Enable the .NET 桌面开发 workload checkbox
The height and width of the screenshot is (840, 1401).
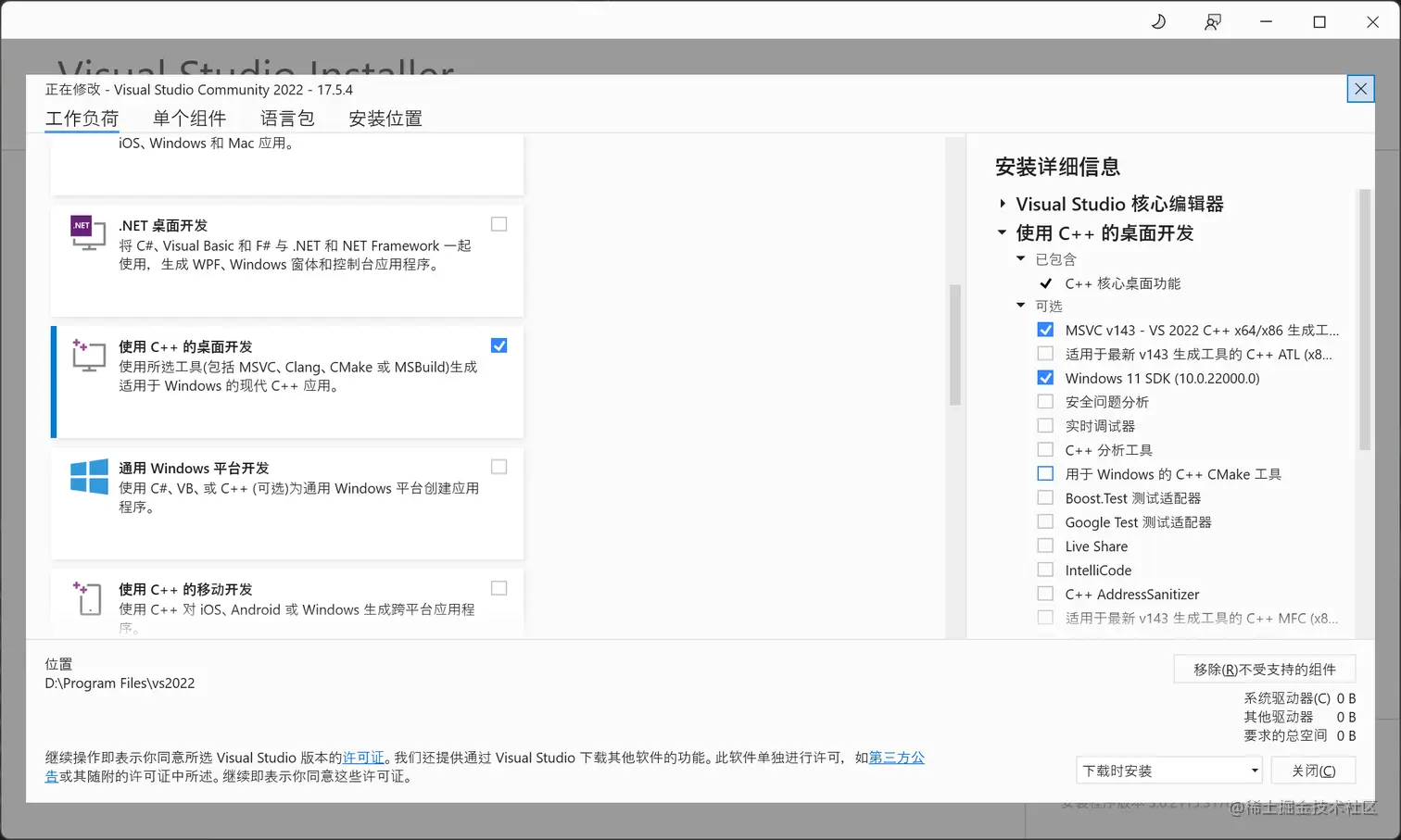pyautogui.click(x=499, y=223)
